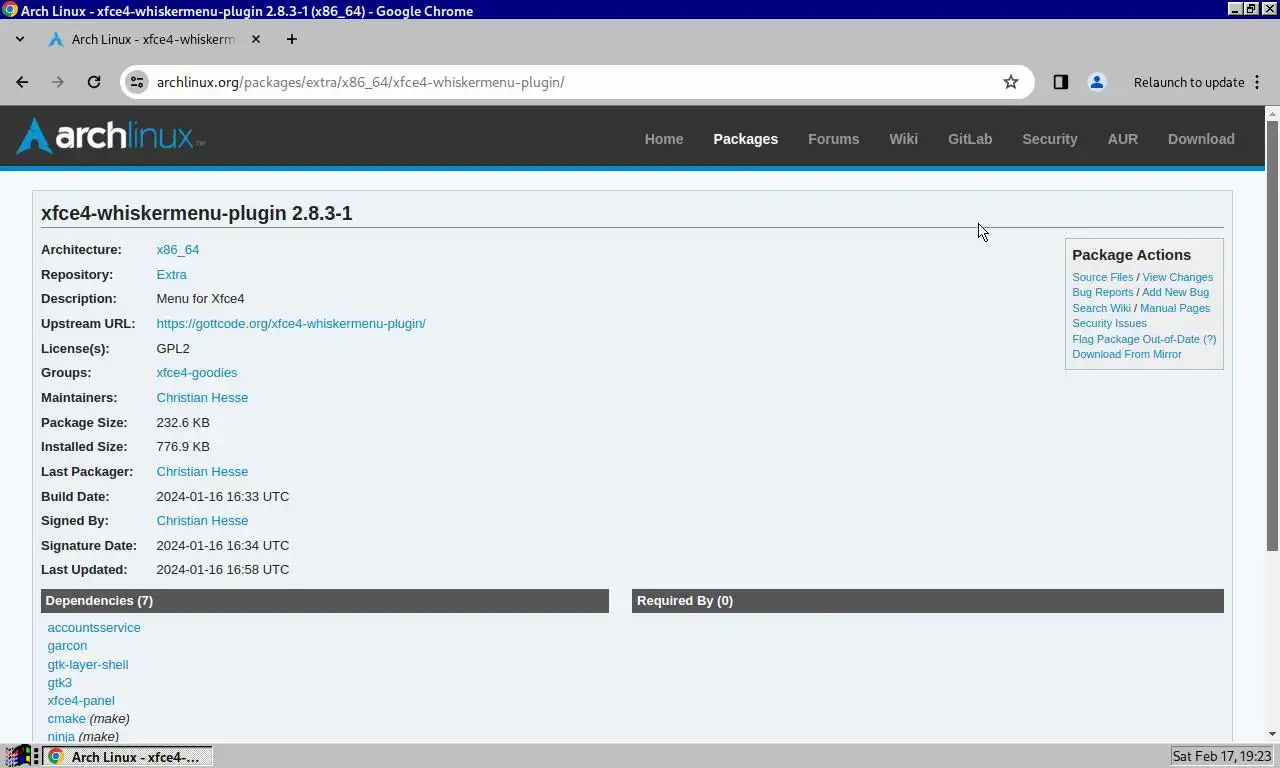Viewport: 1280px width, 768px height.
Task: Go back to the previous page
Action: coord(22,82)
